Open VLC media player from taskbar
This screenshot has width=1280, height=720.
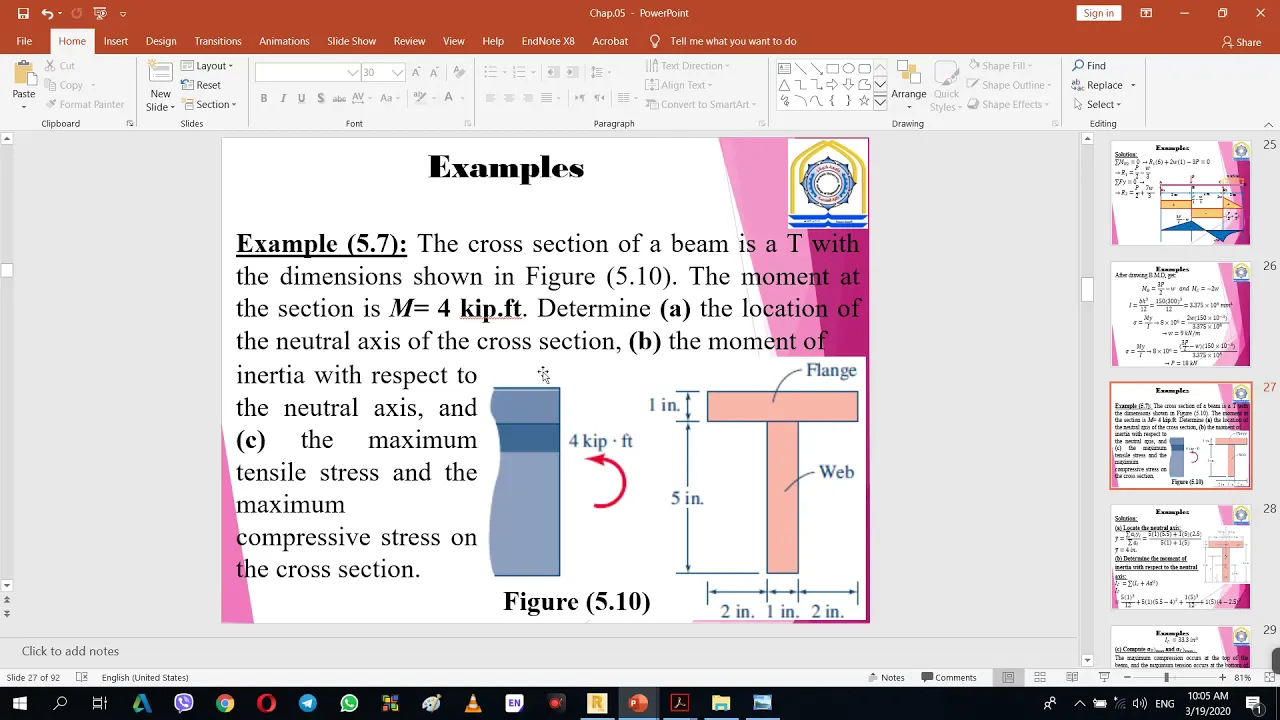(473, 703)
